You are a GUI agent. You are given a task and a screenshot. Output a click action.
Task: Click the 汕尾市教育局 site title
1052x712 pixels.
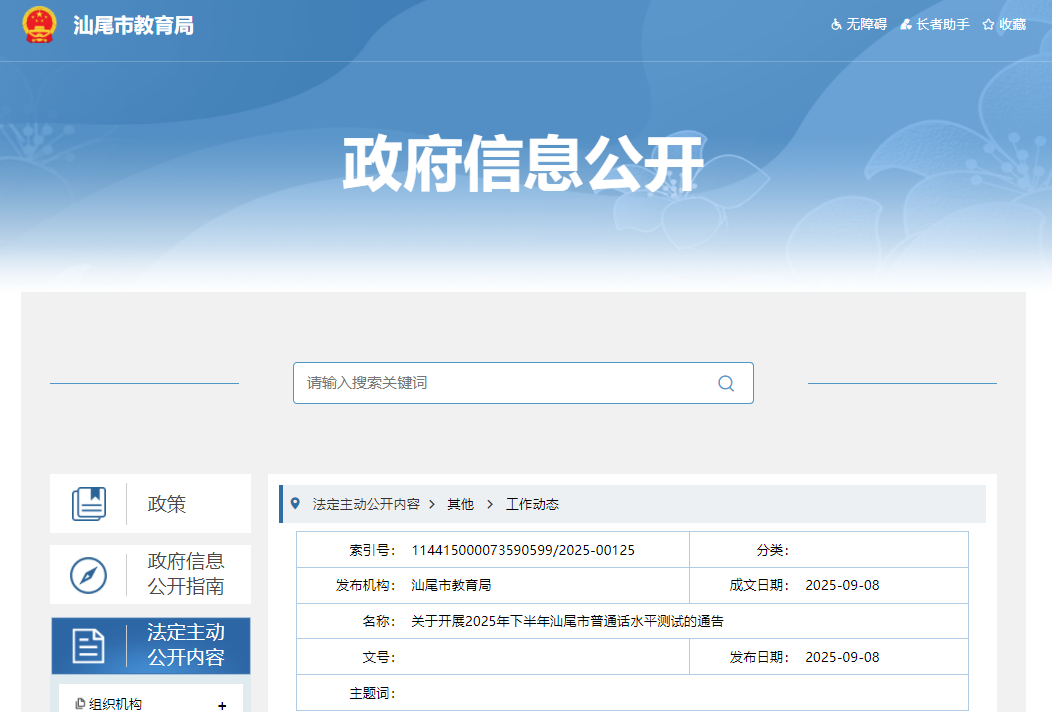coord(133,25)
